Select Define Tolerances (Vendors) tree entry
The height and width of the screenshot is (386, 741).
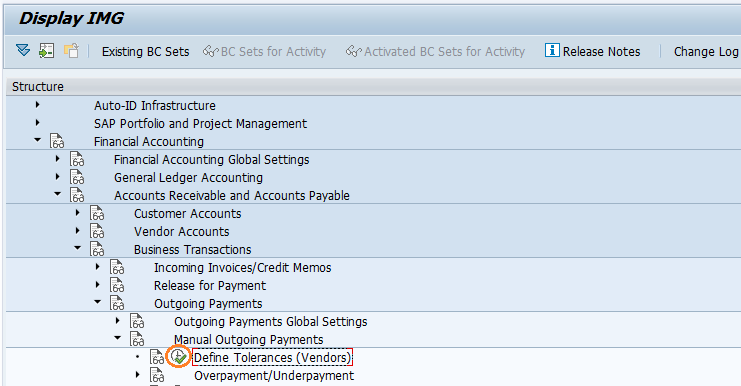click(x=273, y=358)
